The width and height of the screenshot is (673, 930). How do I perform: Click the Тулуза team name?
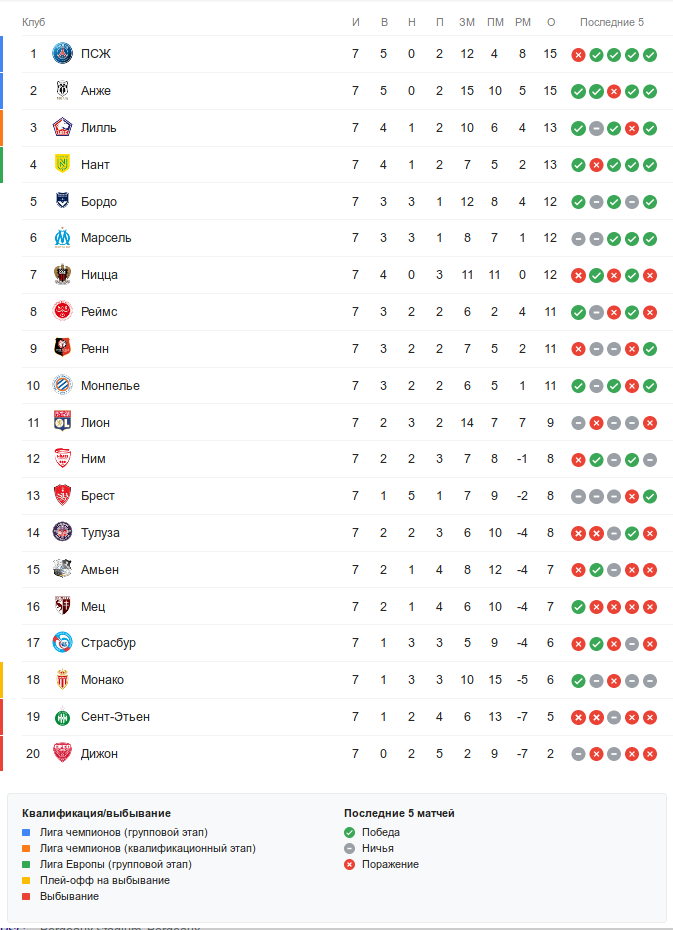[102, 533]
